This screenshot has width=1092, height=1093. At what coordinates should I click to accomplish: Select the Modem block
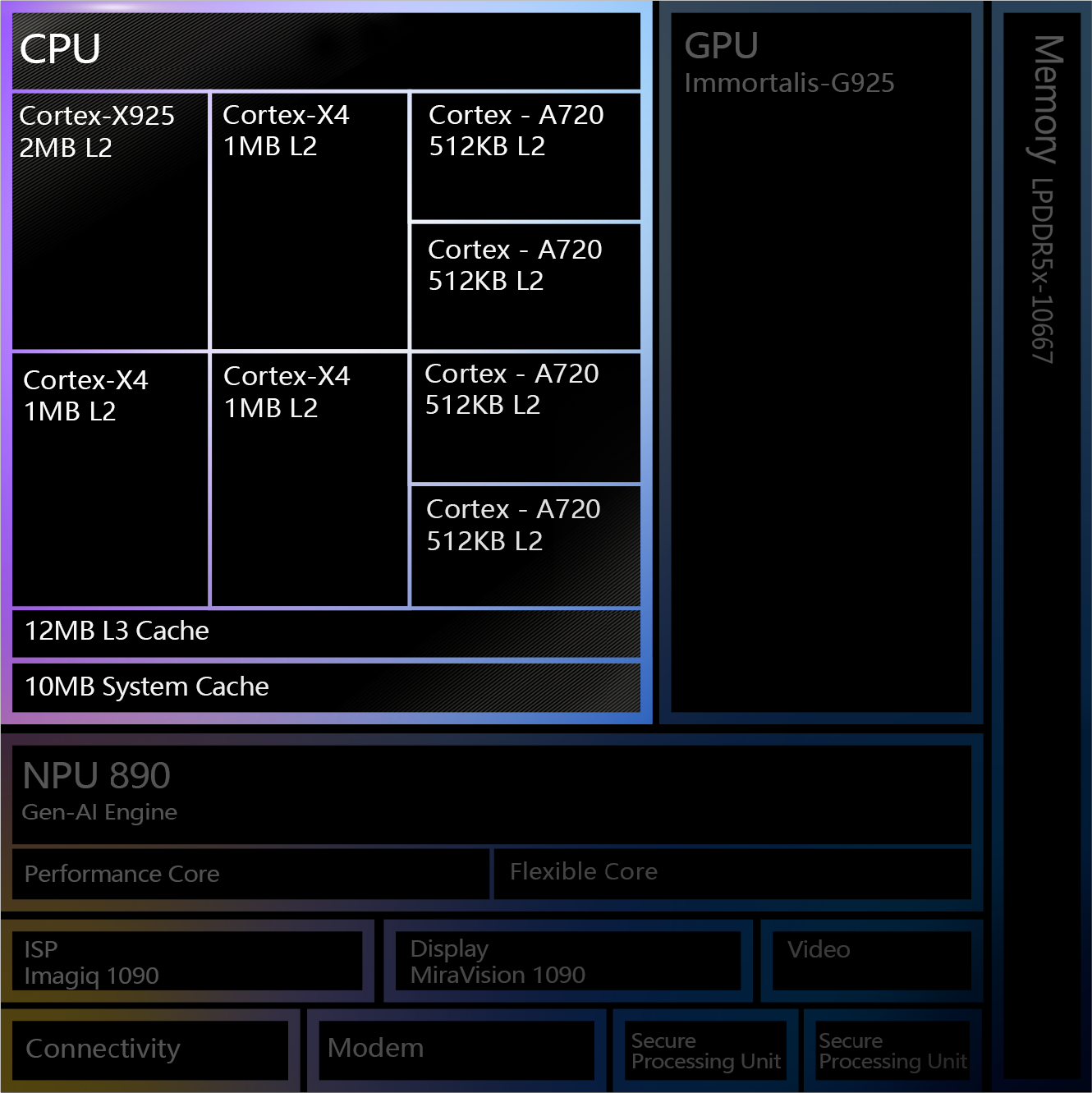[456, 1049]
